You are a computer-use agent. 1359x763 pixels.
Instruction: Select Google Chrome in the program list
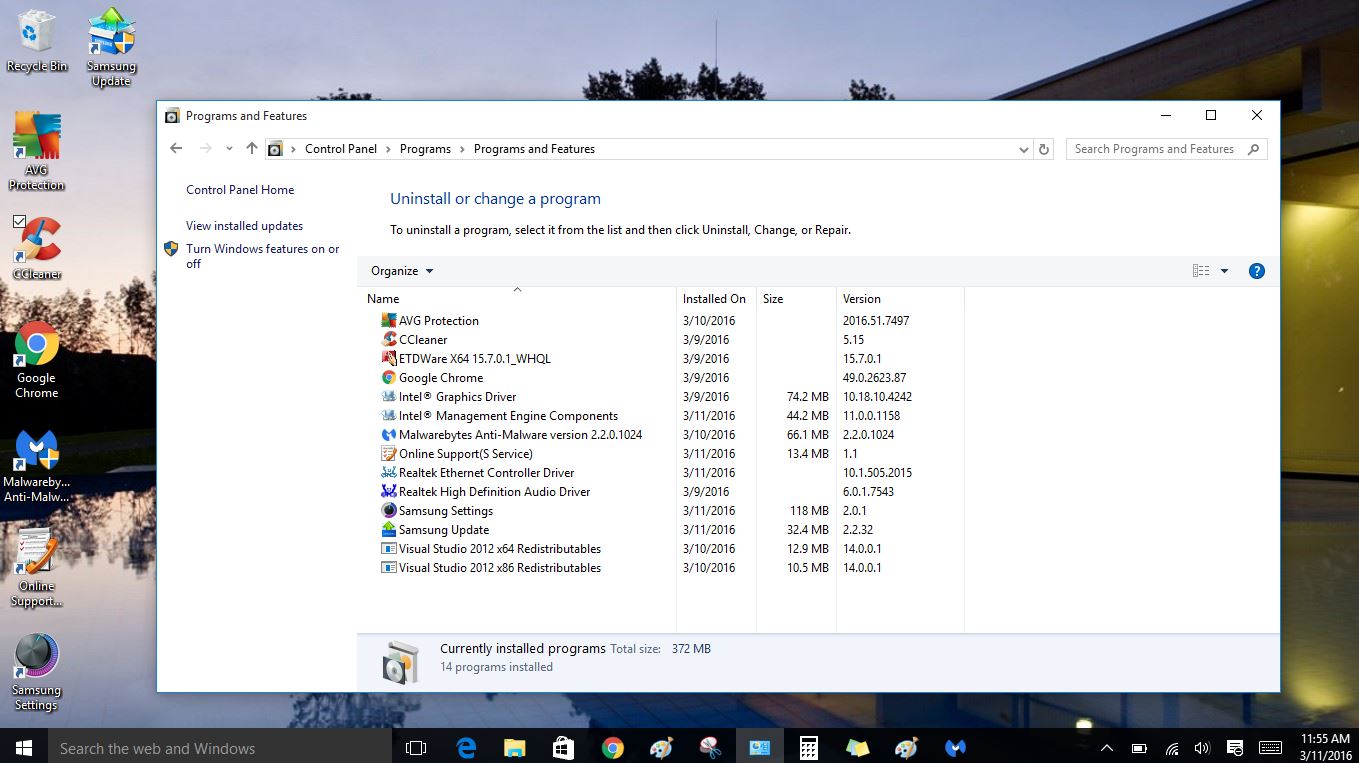441,377
